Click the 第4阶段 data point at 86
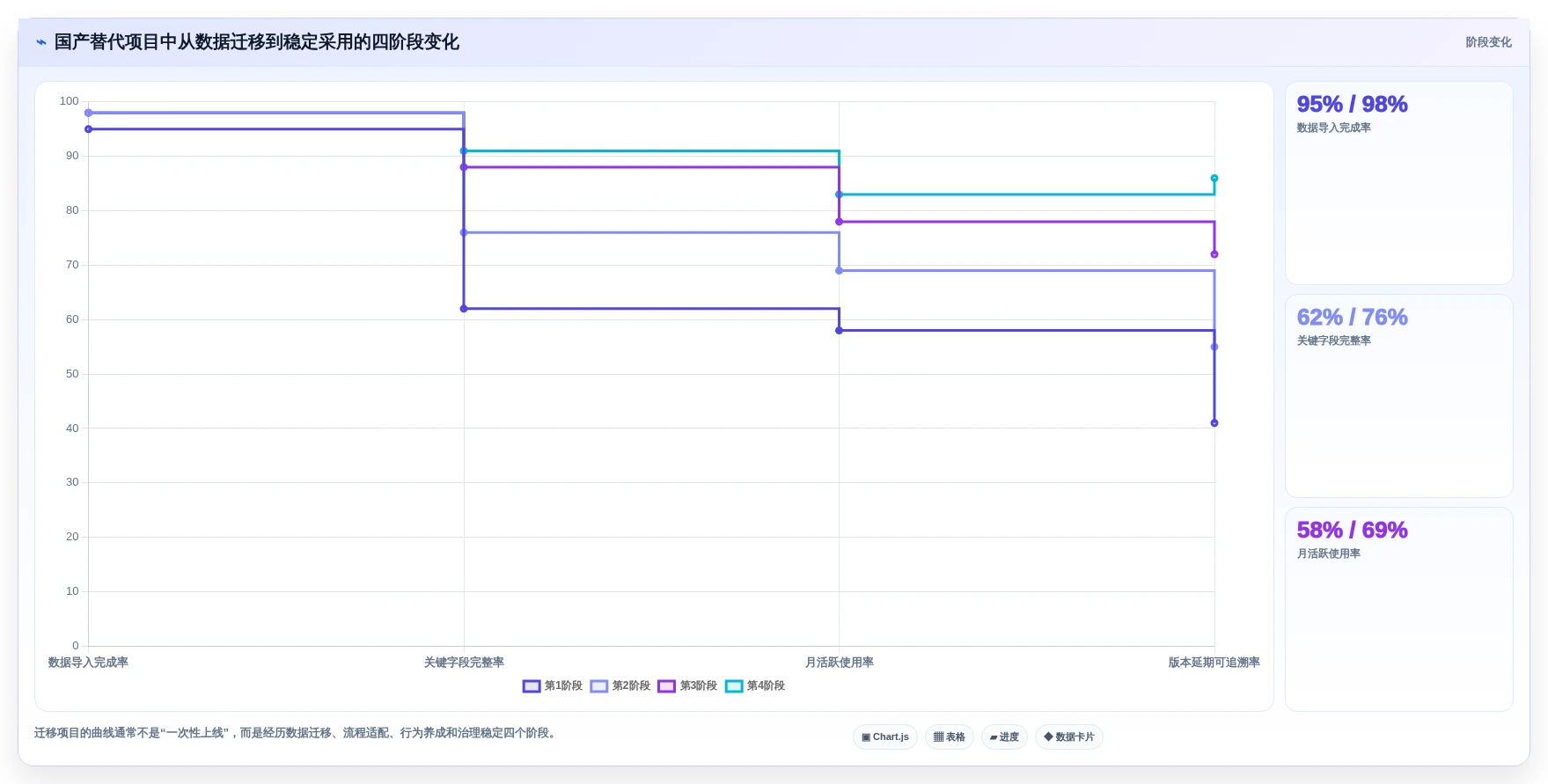This screenshot has height=784, width=1548. (x=1214, y=179)
